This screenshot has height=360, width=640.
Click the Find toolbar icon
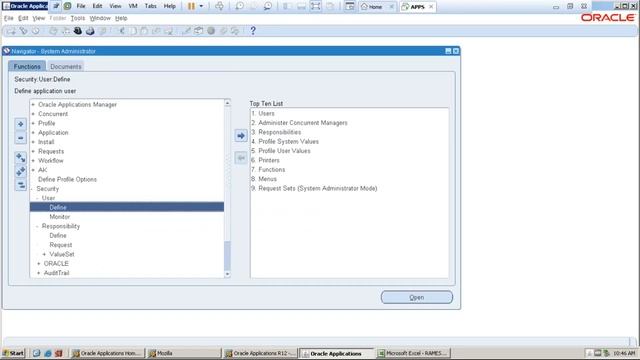pyautogui.click(x=23, y=31)
